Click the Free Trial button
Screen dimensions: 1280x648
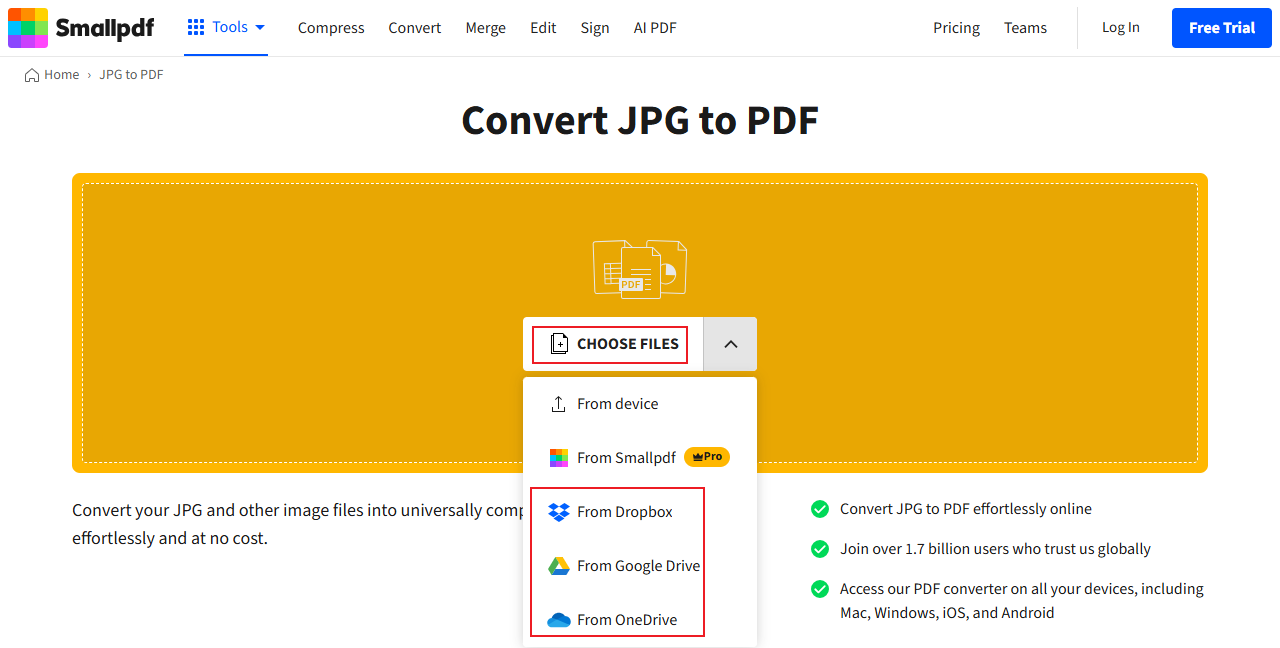1221,28
